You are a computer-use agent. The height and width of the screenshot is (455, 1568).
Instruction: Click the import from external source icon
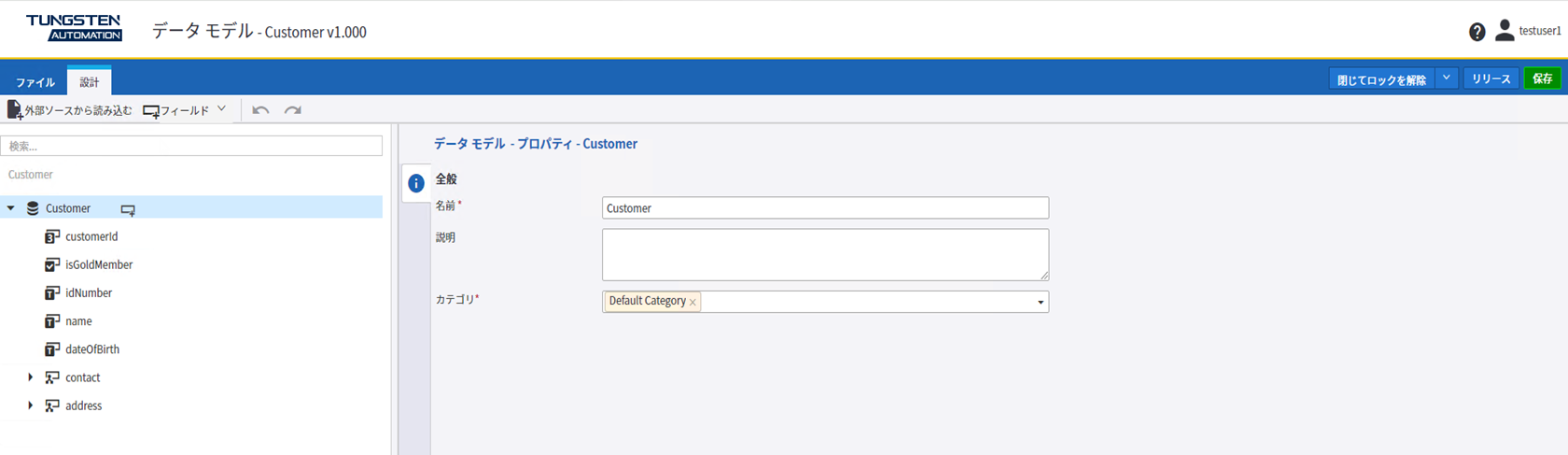15,110
